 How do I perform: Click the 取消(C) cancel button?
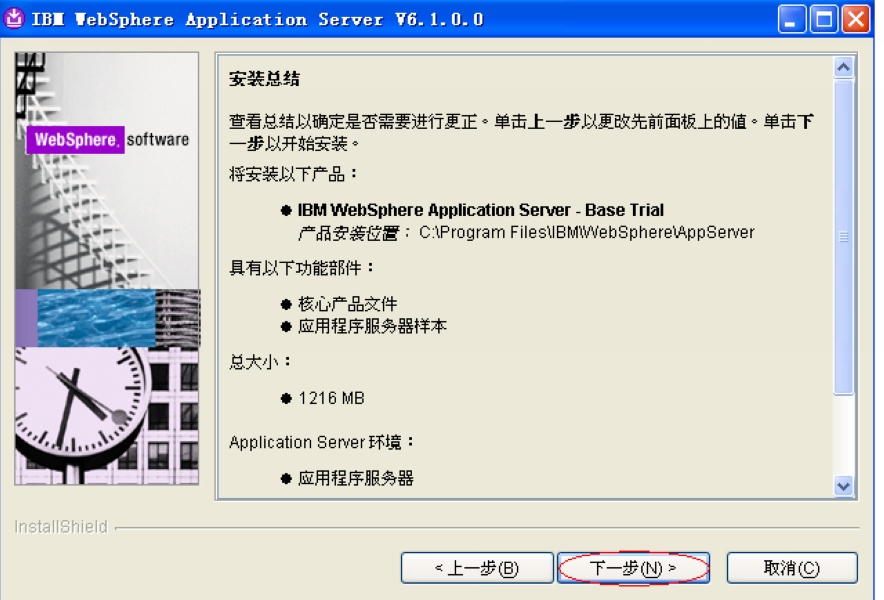pyautogui.click(x=793, y=567)
